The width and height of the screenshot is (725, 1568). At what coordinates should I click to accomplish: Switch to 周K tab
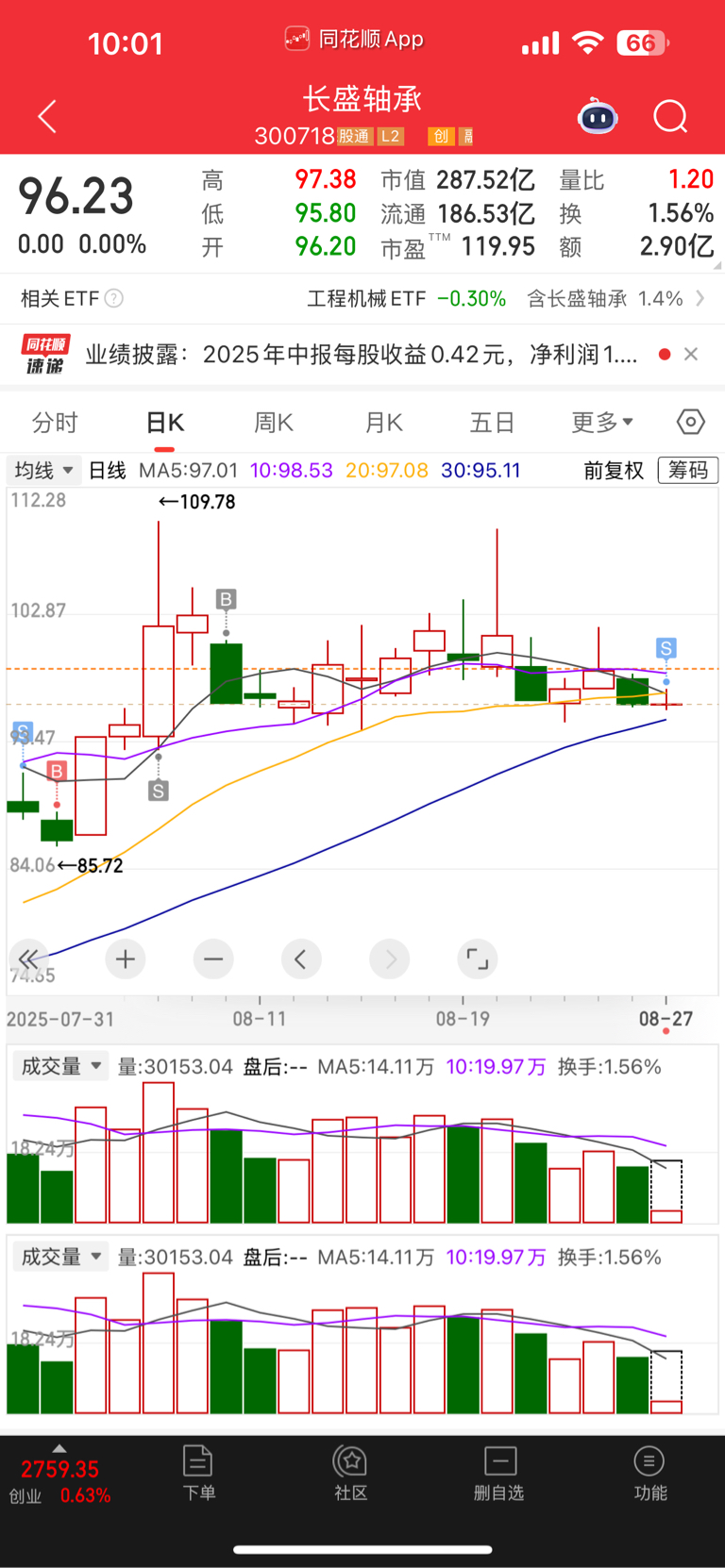(274, 423)
